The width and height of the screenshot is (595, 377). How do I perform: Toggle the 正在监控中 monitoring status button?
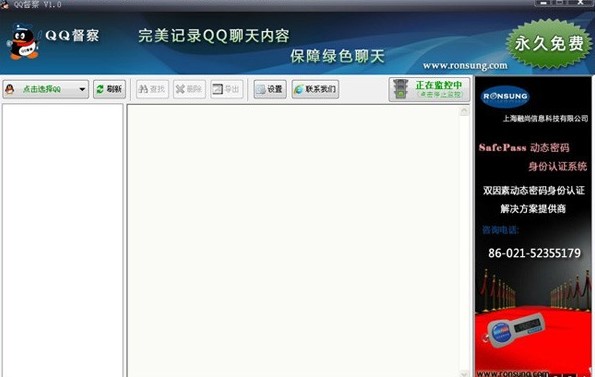429,89
